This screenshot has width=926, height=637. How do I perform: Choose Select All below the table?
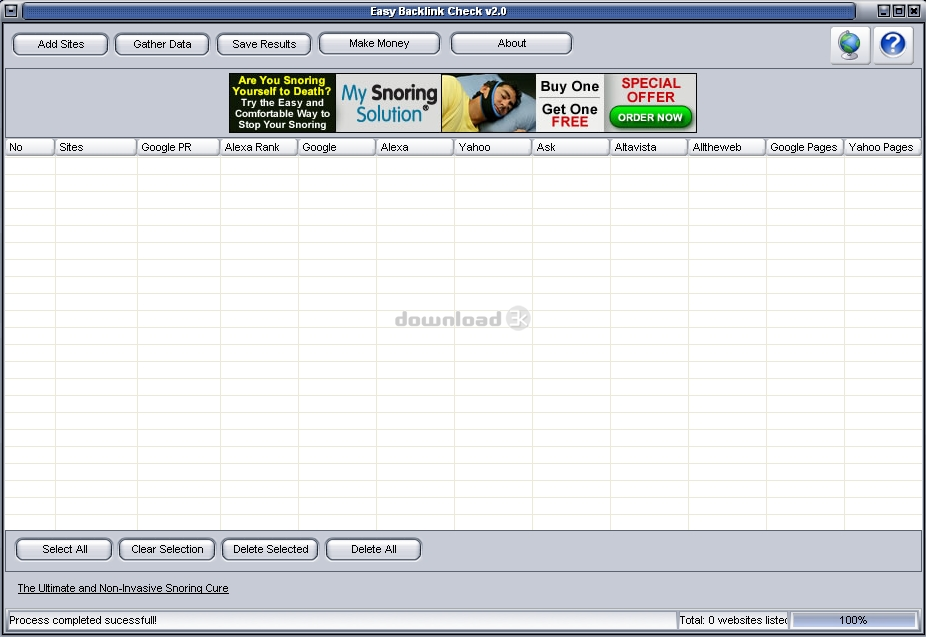tap(64, 549)
